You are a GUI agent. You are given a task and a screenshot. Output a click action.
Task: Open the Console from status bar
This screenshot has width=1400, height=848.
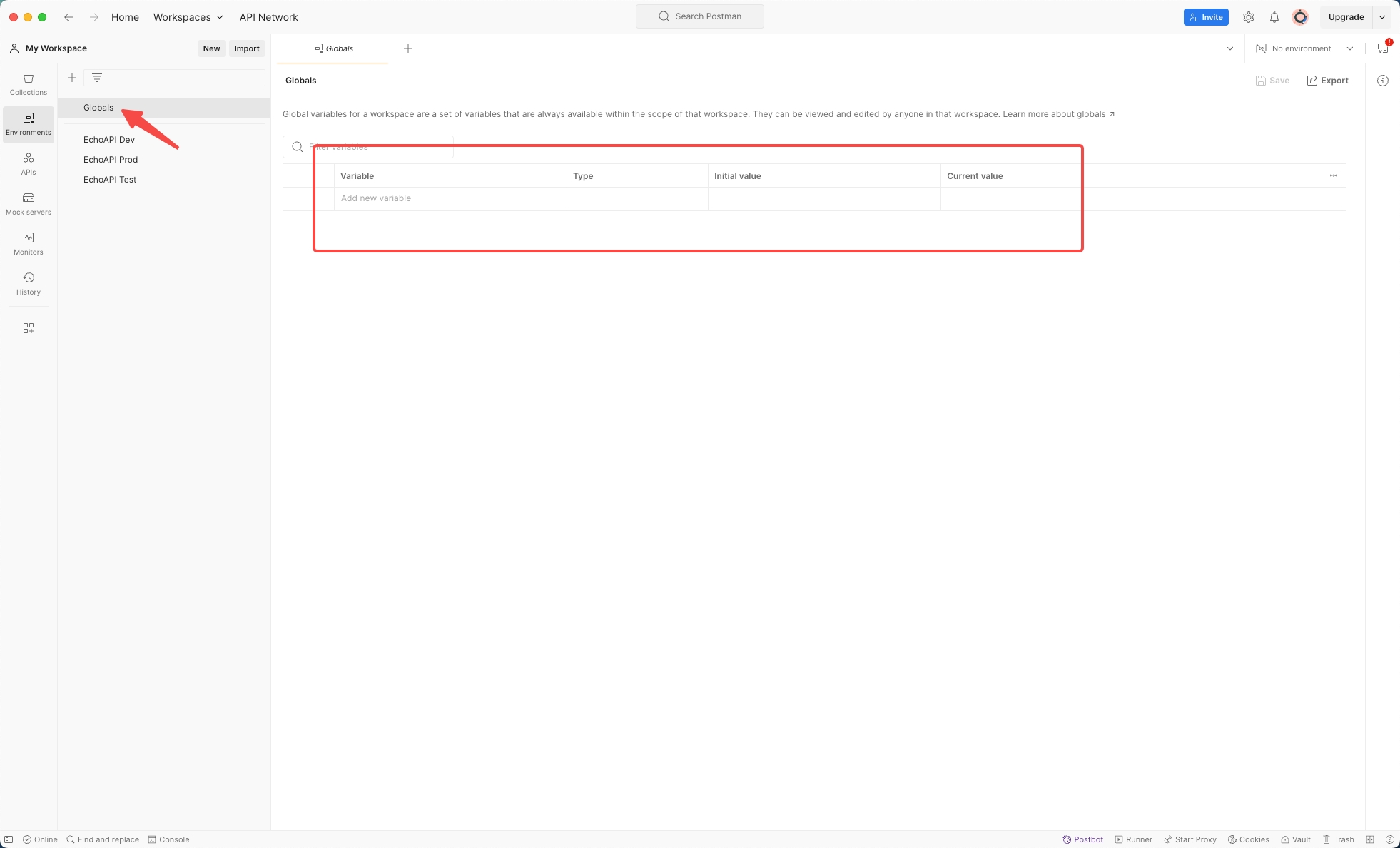tap(168, 839)
